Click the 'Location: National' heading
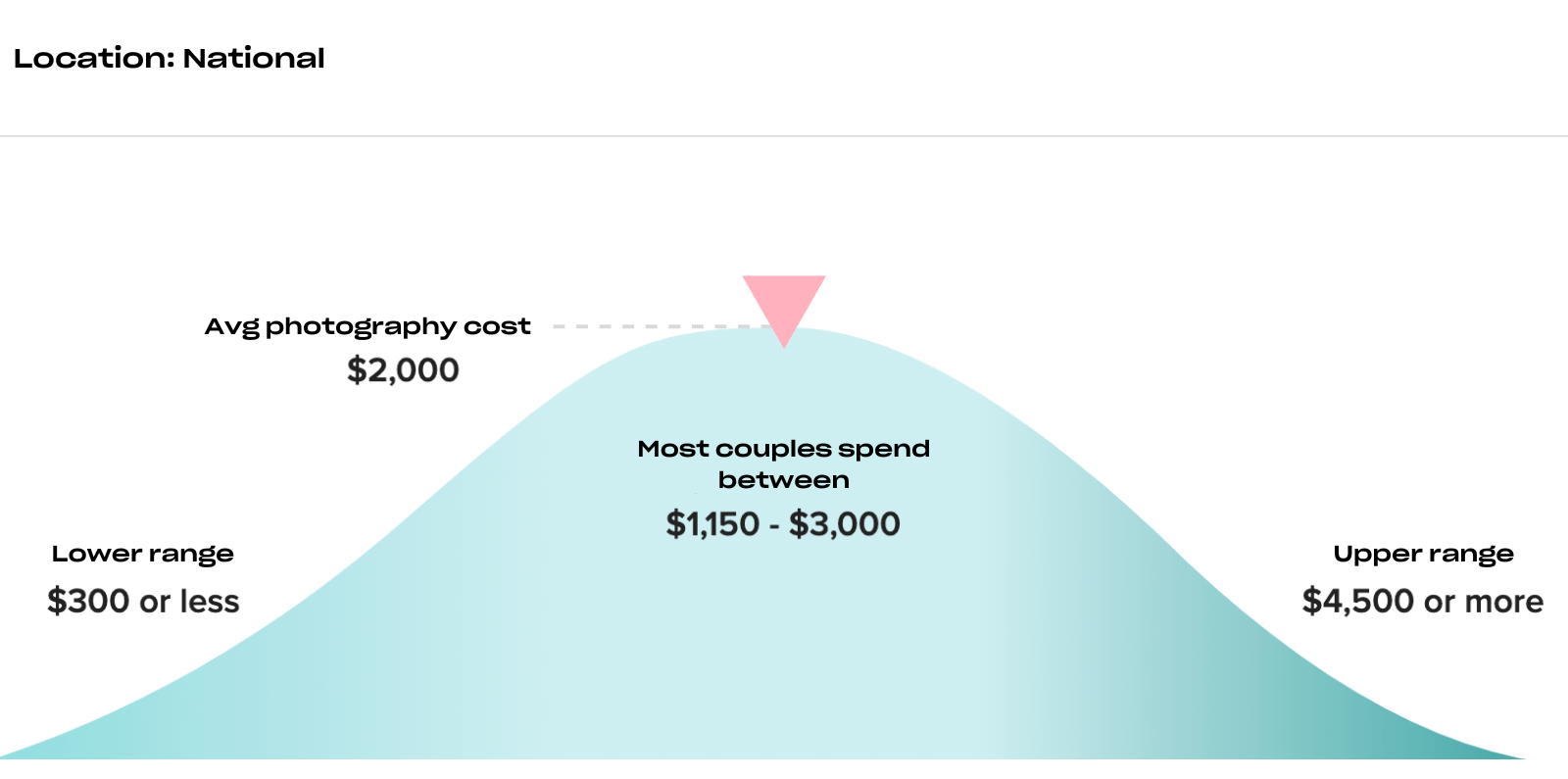This screenshot has width=1568, height=779. 170,58
